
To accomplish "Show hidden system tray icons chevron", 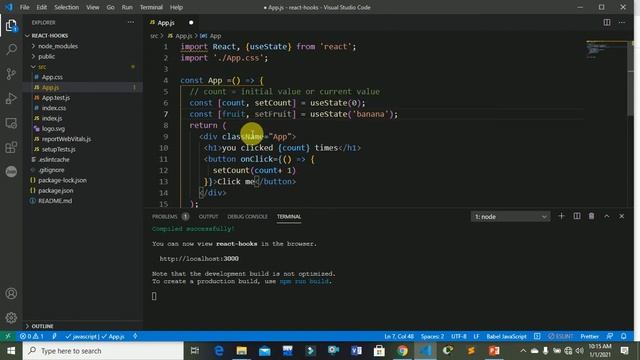I will click(x=523, y=351).
